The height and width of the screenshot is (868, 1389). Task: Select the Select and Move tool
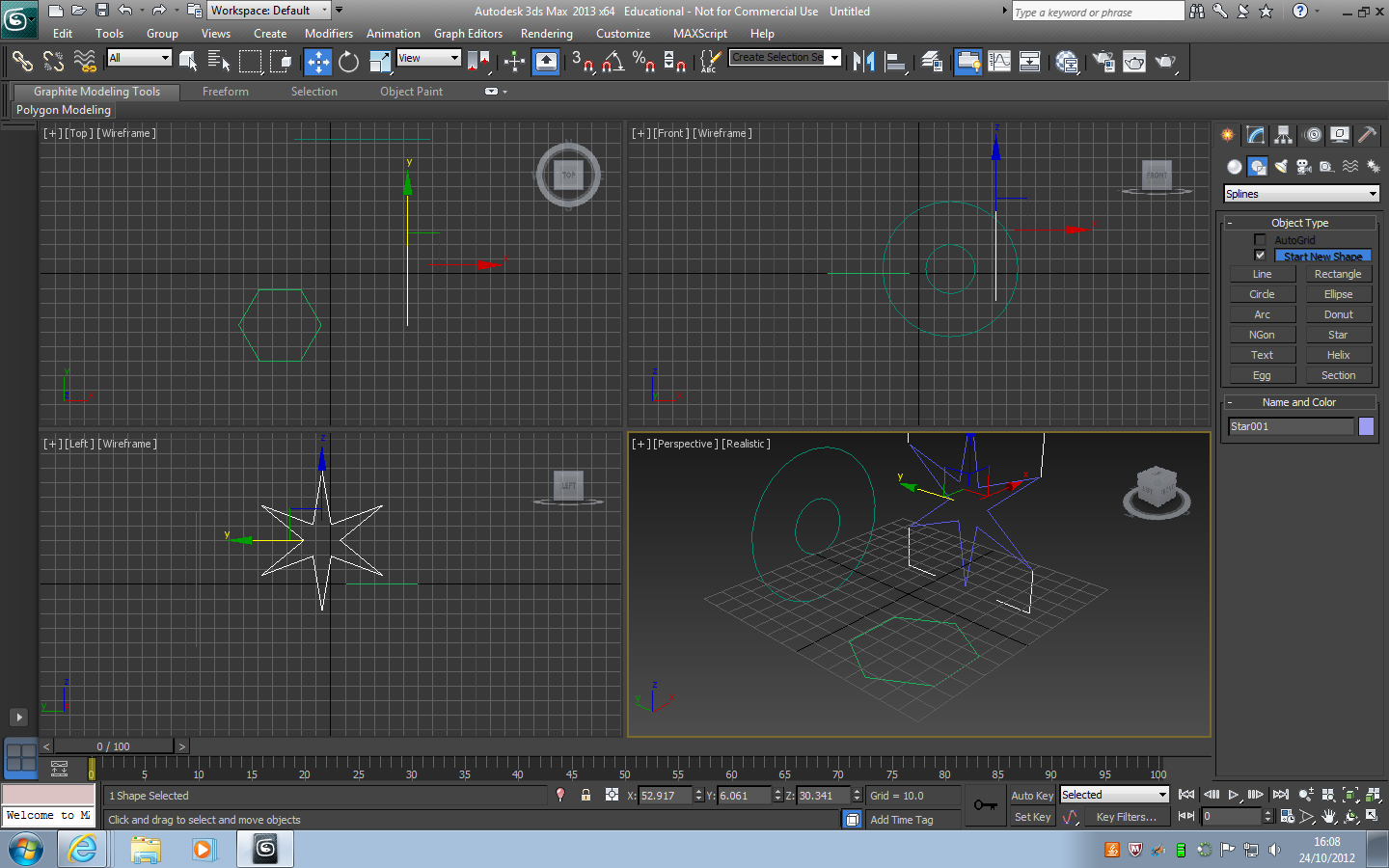[x=316, y=62]
